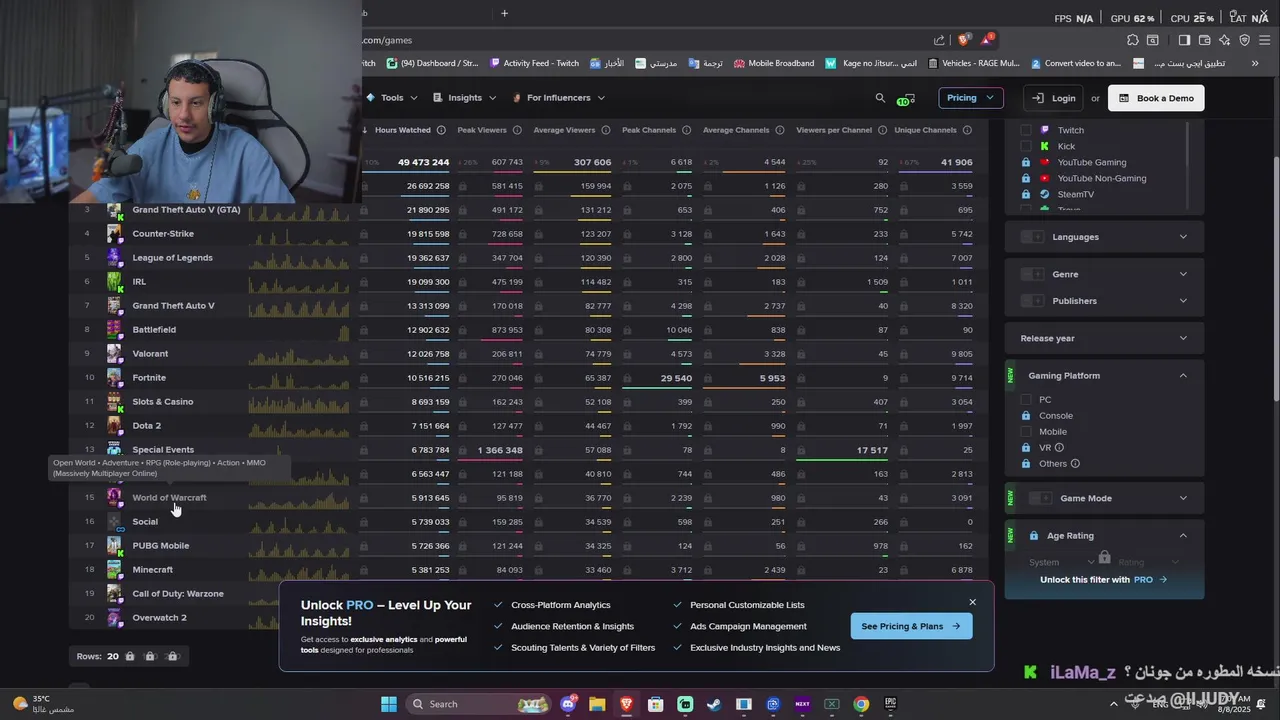Click See Pricing & Plans button

[x=911, y=626]
